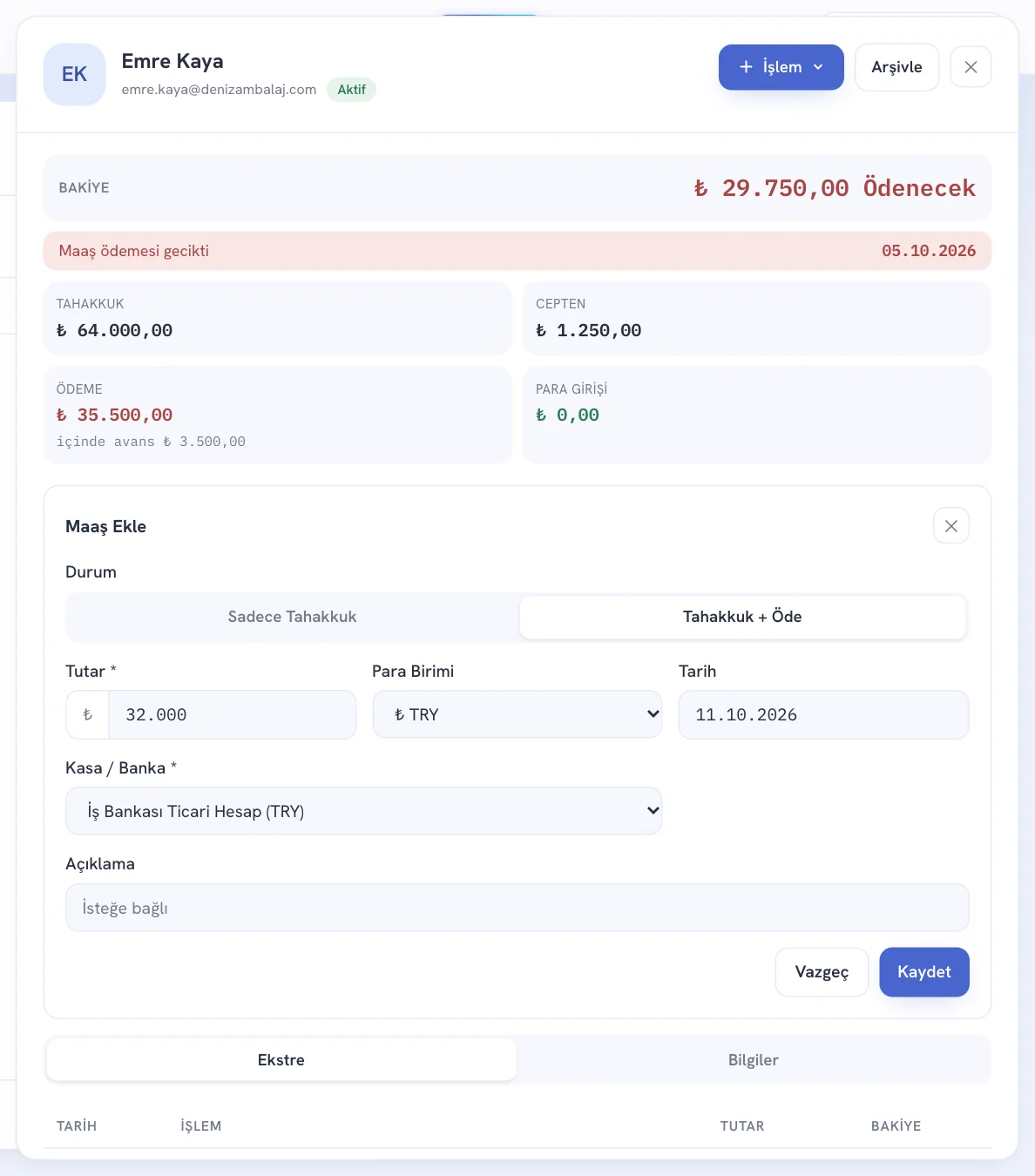The image size is (1035, 1176).
Task: Click the plus icon in İşlem button
Action: coord(746,67)
